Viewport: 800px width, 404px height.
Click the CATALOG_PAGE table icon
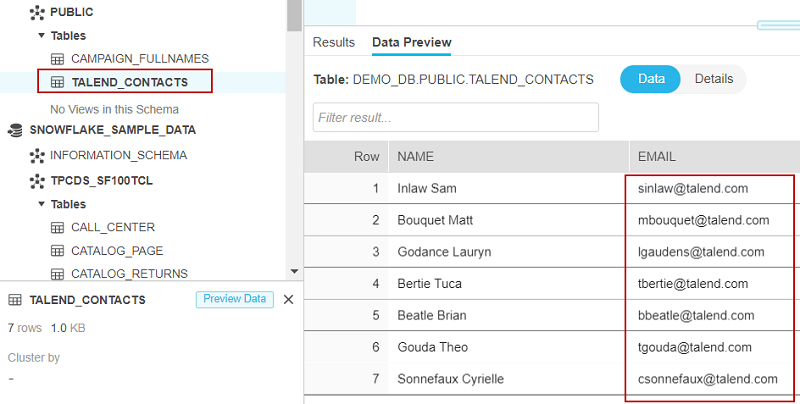pos(58,251)
